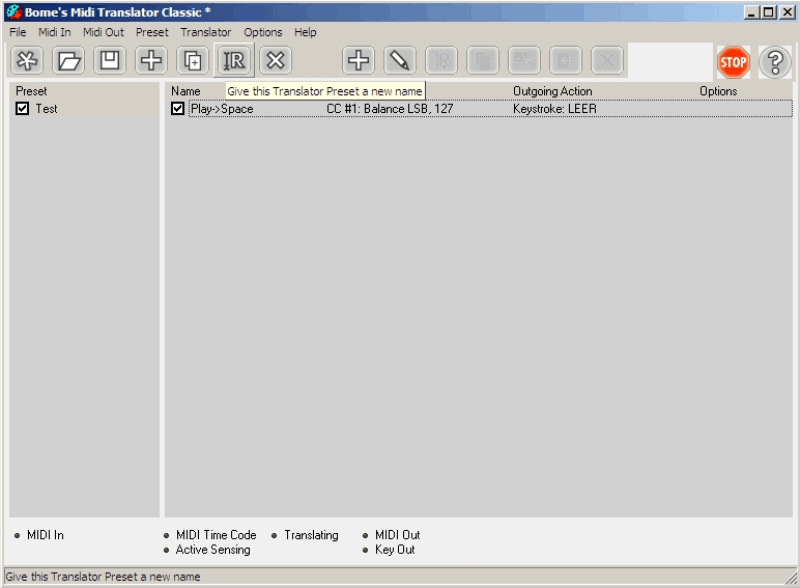Image resolution: width=800 pixels, height=588 pixels.
Task: Edit the translator with the pencil icon
Action: (x=400, y=61)
